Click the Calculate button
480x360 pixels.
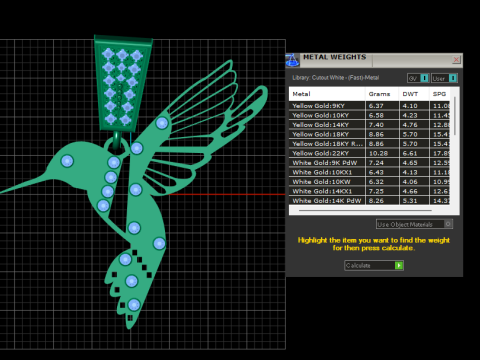point(374,265)
